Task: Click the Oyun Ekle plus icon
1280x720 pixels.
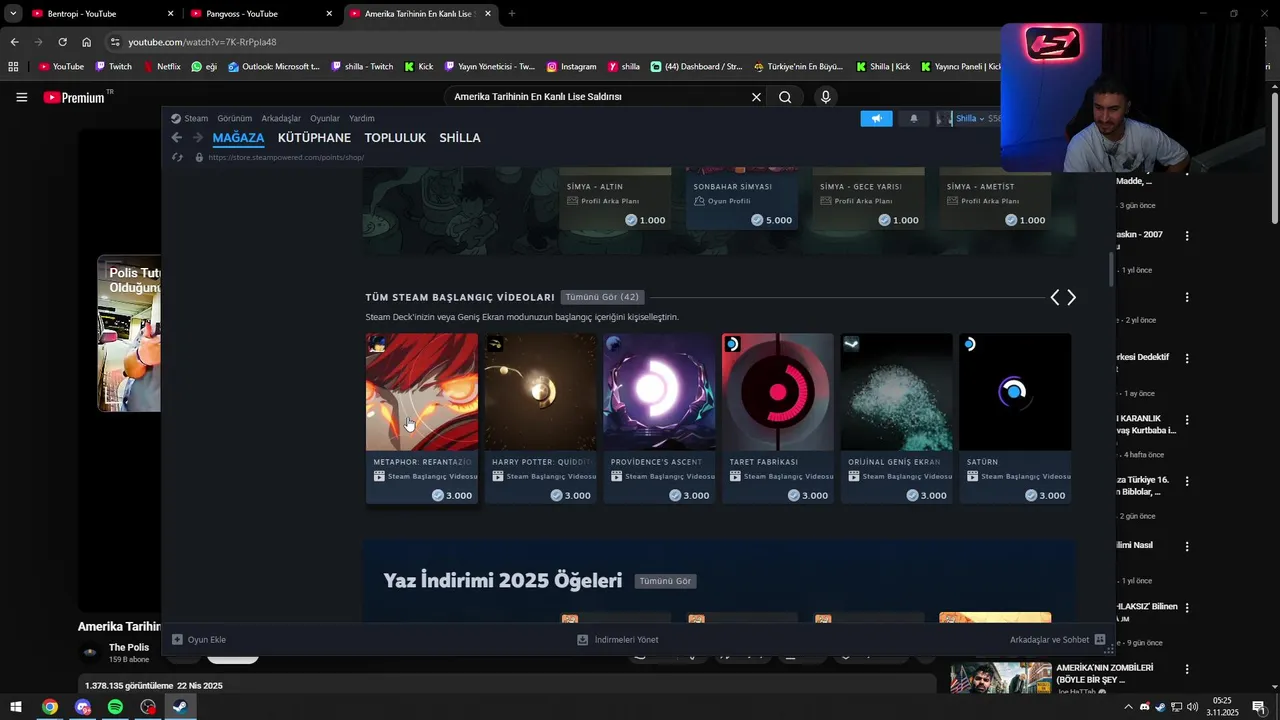Action: coord(177,639)
